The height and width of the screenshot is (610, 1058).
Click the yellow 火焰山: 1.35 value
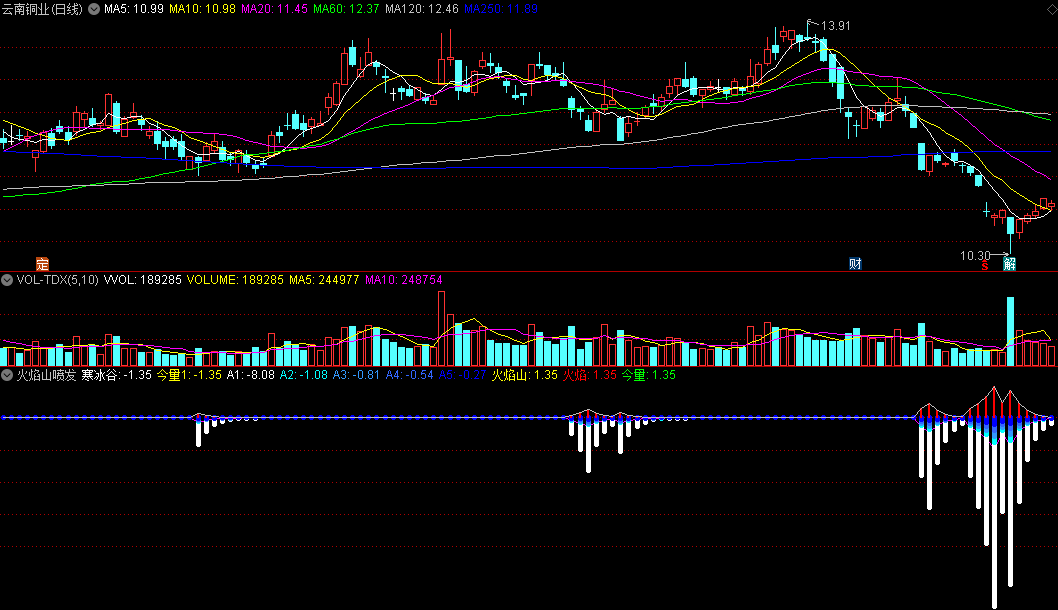pyautogui.click(x=525, y=375)
